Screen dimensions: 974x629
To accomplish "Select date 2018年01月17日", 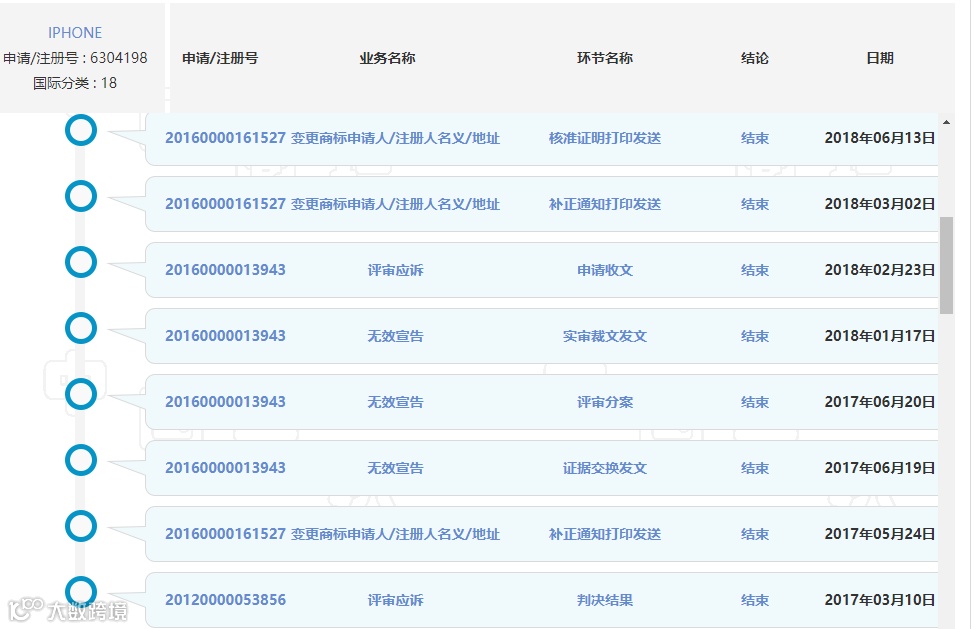I will pyautogui.click(x=880, y=336).
